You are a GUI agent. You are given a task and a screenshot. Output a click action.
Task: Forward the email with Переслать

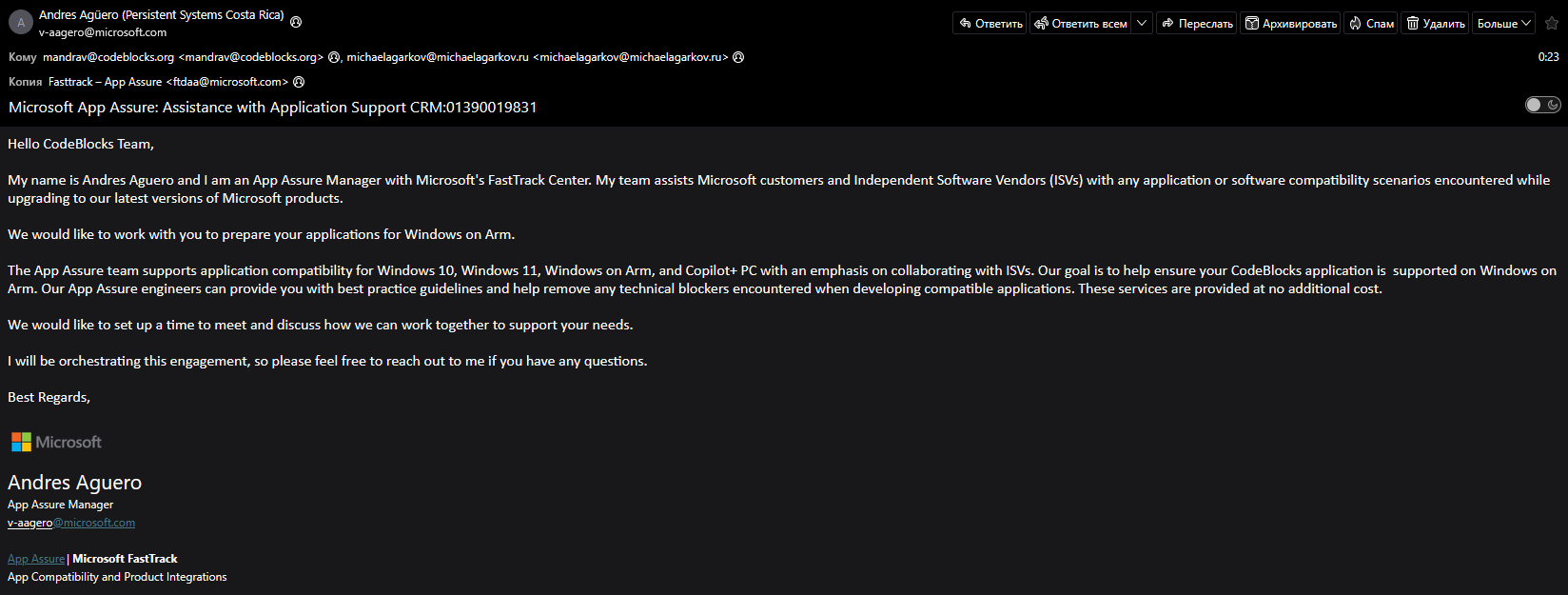coord(1197,23)
